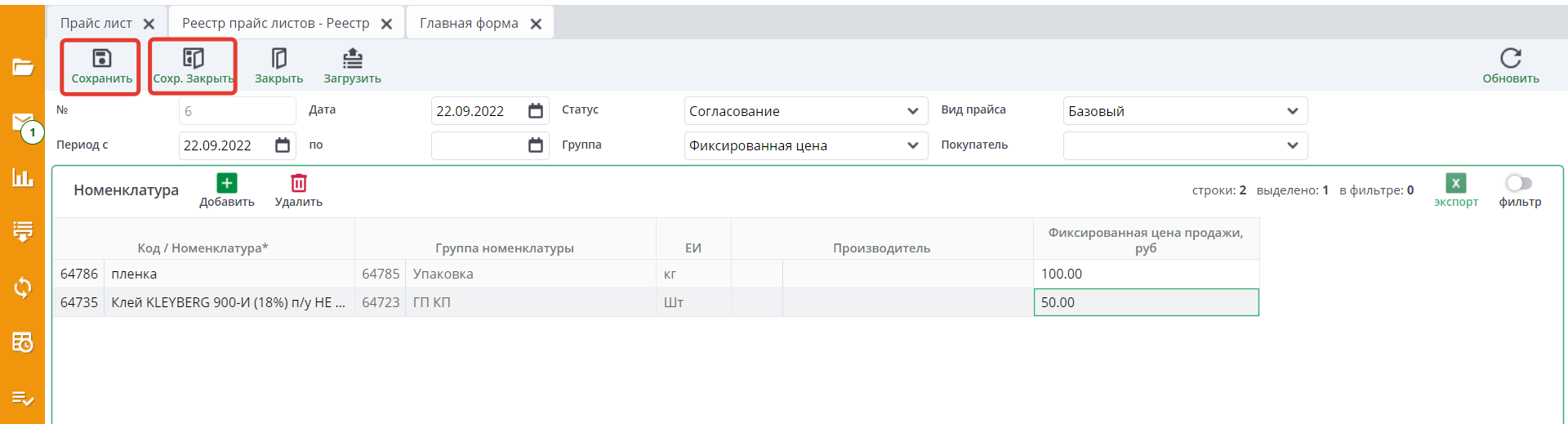Image resolution: width=1568 pixels, height=424 pixels.
Task: Click the Загрузить upload icon
Action: click(x=352, y=58)
